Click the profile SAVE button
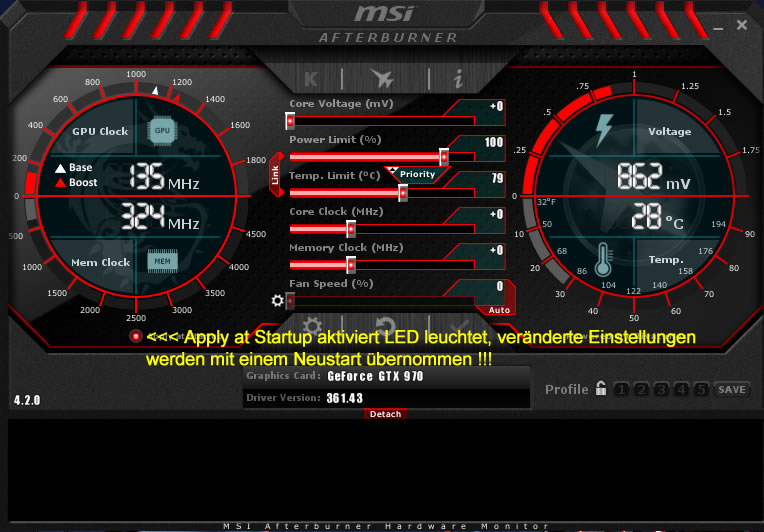 click(x=731, y=389)
